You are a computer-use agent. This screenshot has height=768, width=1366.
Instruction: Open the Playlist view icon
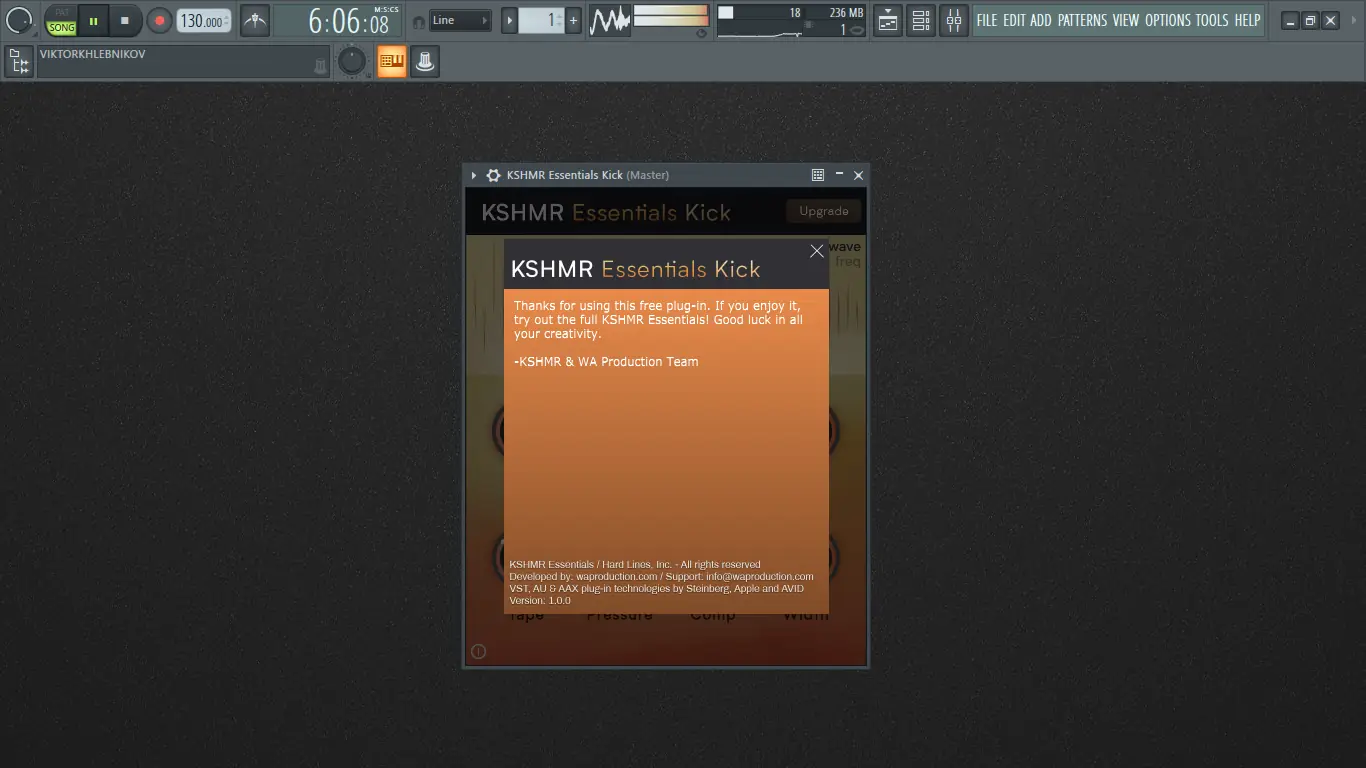887,20
